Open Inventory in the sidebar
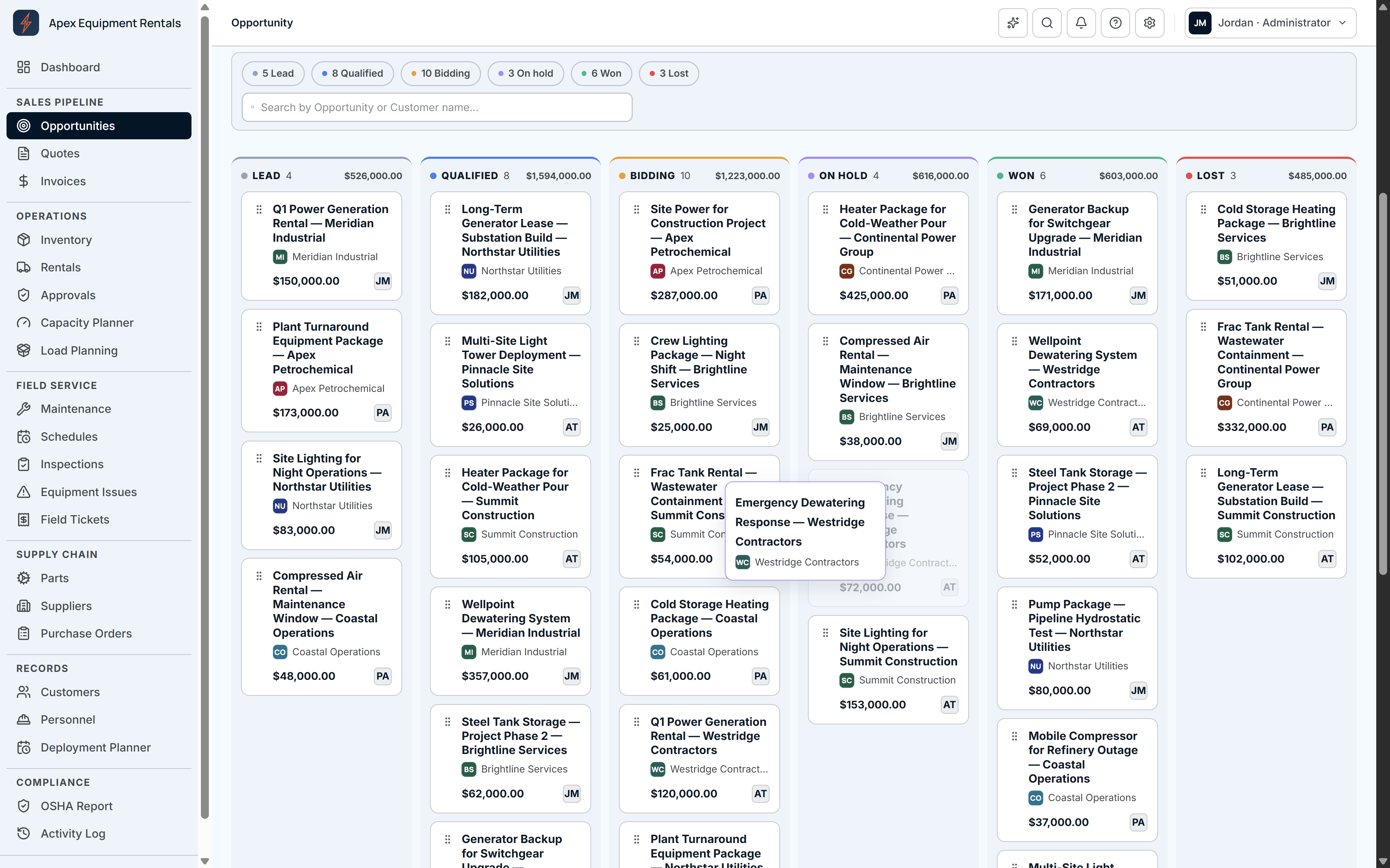Viewport: 1390px width, 868px height. coord(99,240)
